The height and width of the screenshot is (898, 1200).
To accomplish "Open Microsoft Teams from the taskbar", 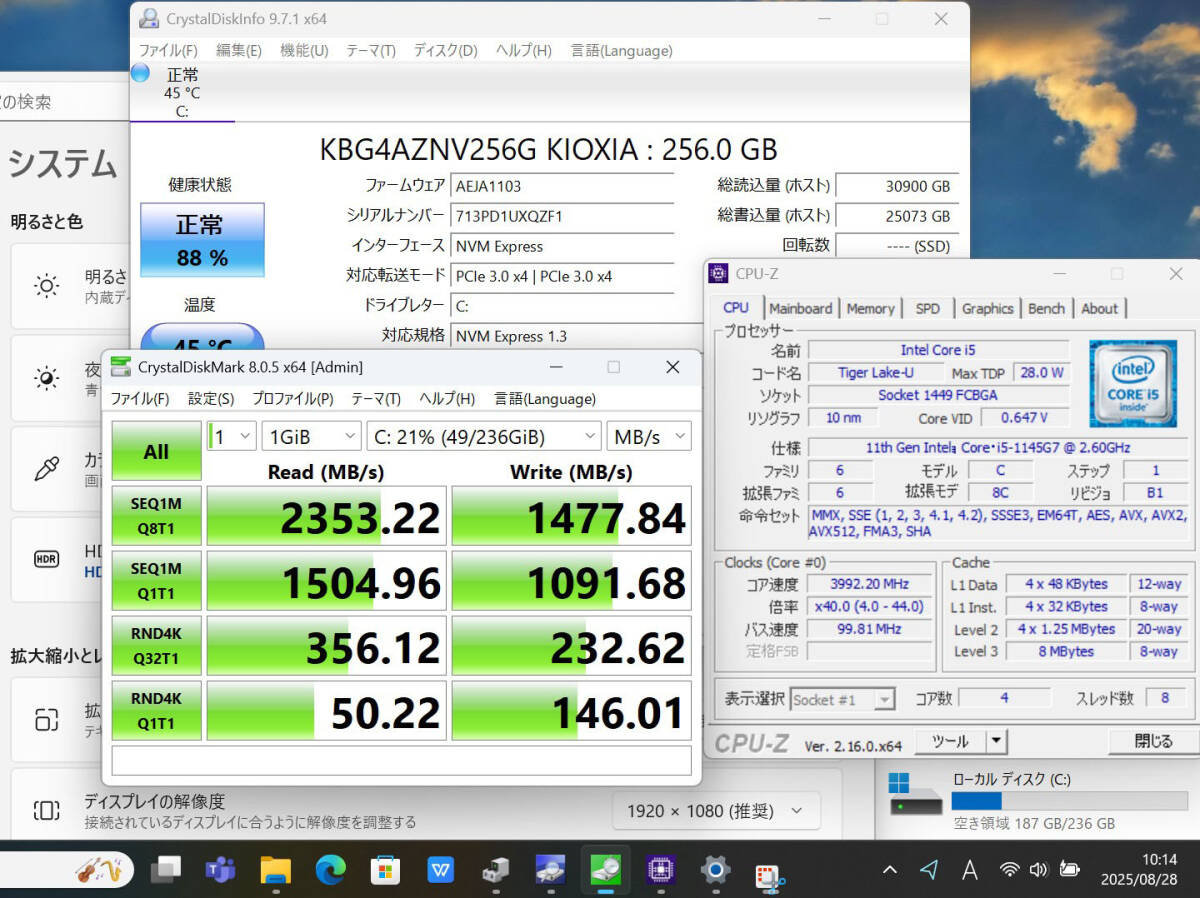I will coord(220,870).
